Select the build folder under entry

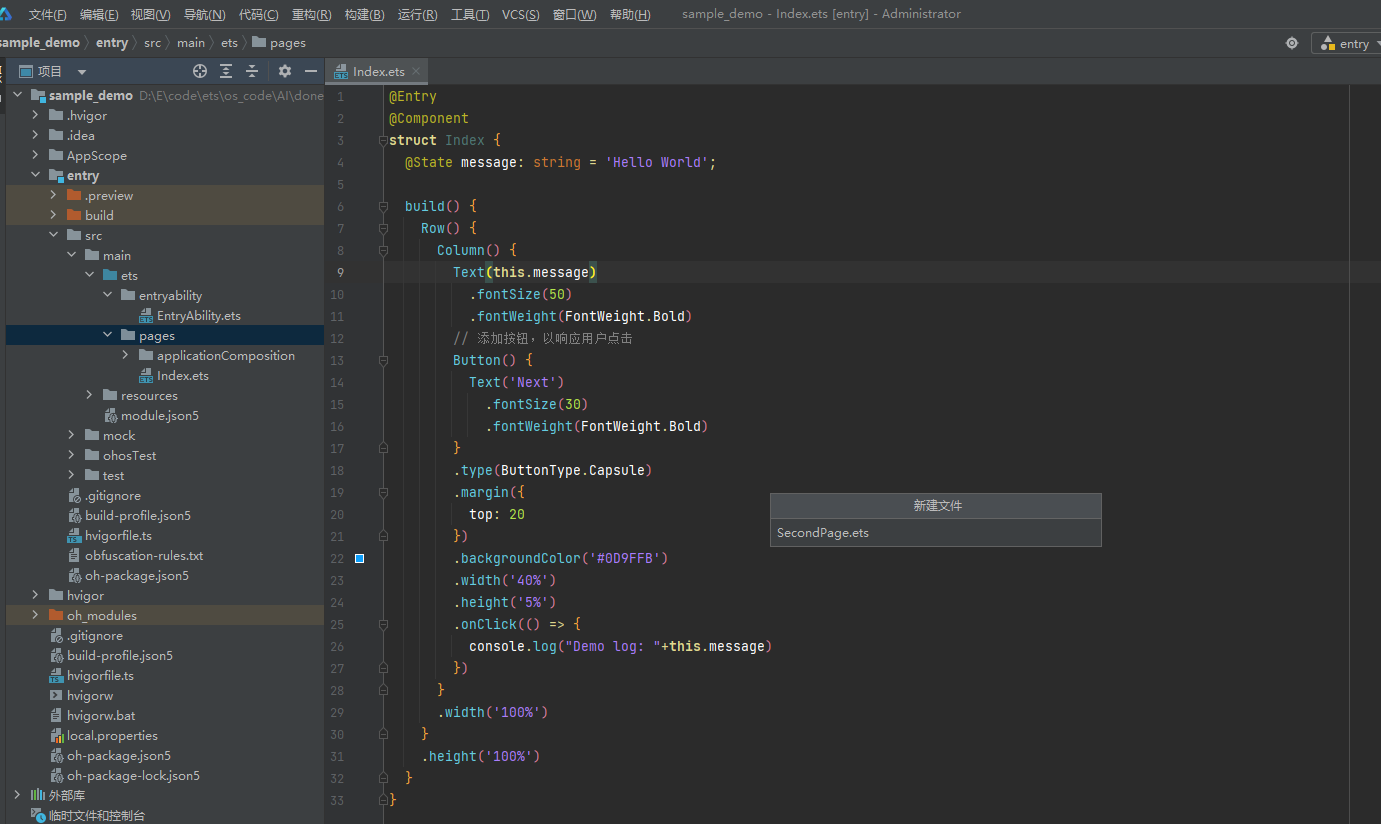[99, 216]
